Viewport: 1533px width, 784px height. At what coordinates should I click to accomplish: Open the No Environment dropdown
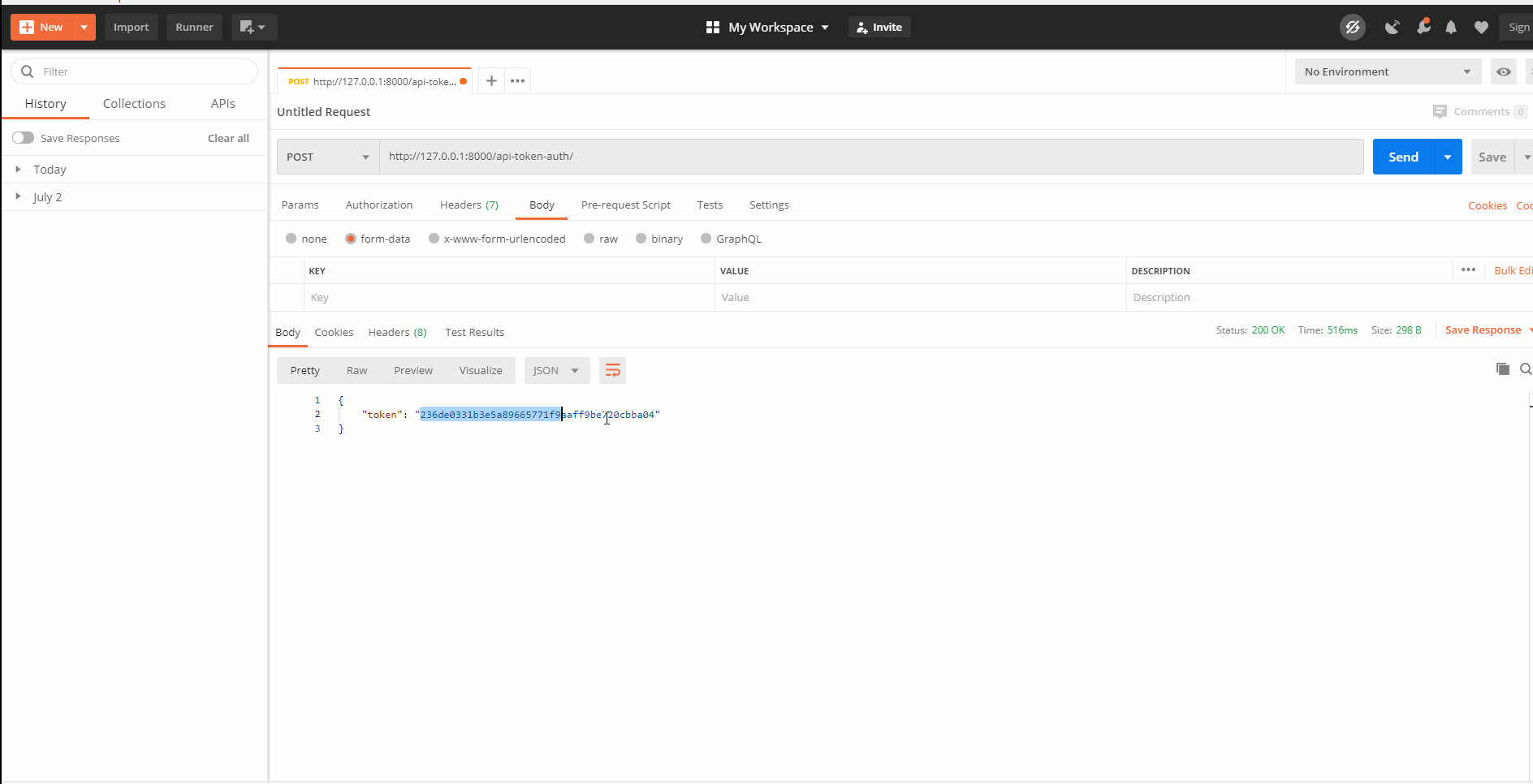click(x=1386, y=71)
